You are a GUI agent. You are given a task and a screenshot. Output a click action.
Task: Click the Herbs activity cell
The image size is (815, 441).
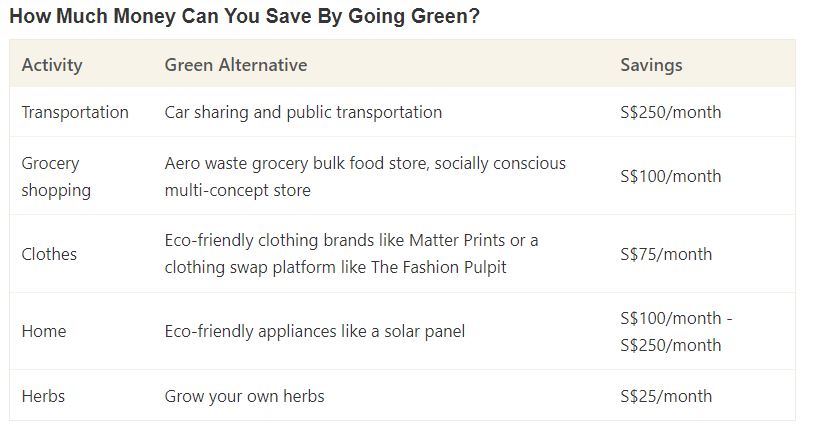click(x=43, y=396)
